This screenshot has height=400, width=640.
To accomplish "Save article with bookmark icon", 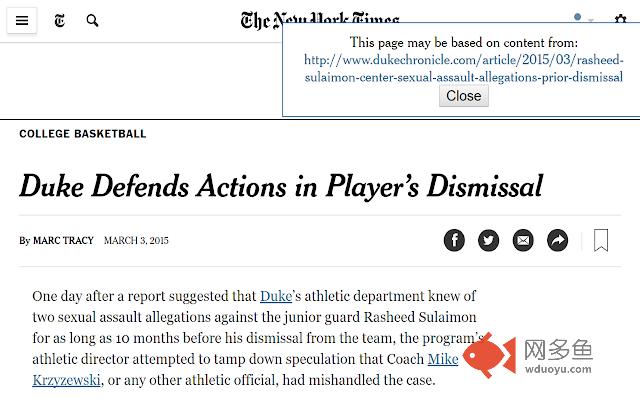I will click(601, 240).
